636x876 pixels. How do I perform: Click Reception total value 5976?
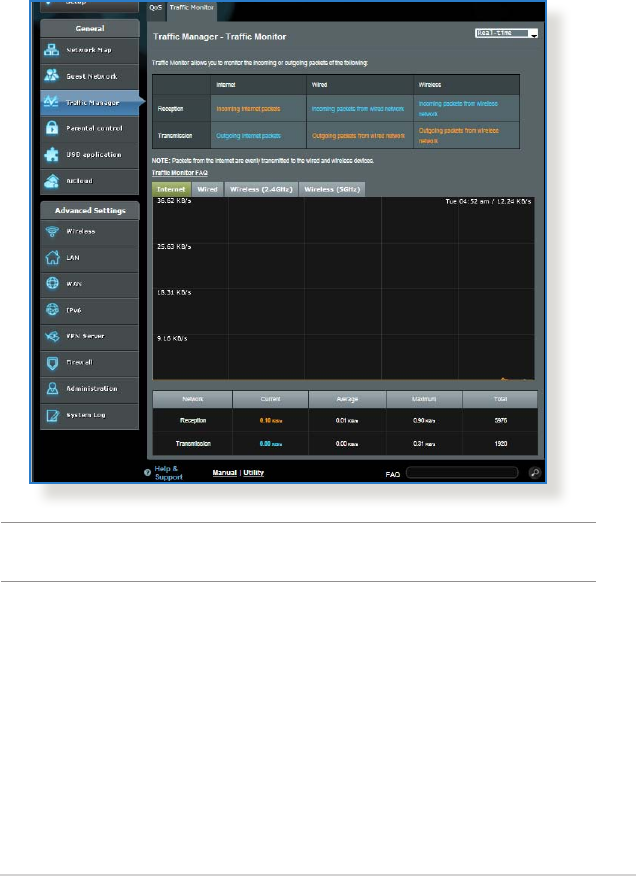[501, 421]
